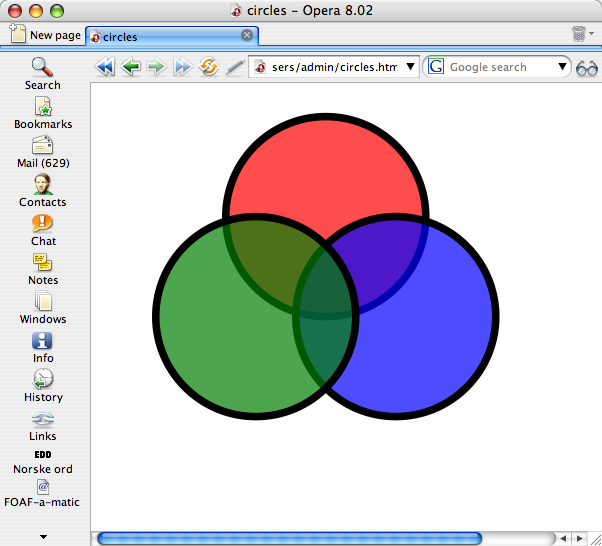This screenshot has height=546, width=602.
Task: Click the Rewind double-arrow button
Action: click(105, 67)
